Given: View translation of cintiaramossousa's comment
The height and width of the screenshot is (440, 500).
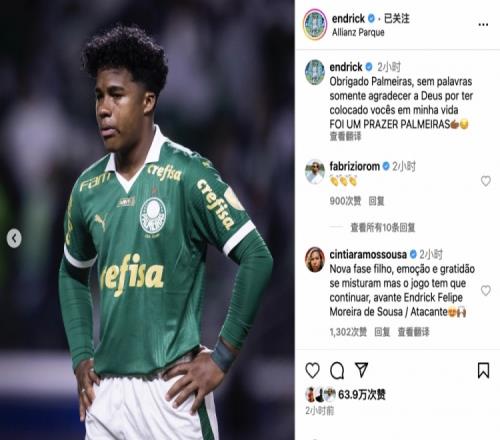Looking at the screenshot, I should (413, 332).
